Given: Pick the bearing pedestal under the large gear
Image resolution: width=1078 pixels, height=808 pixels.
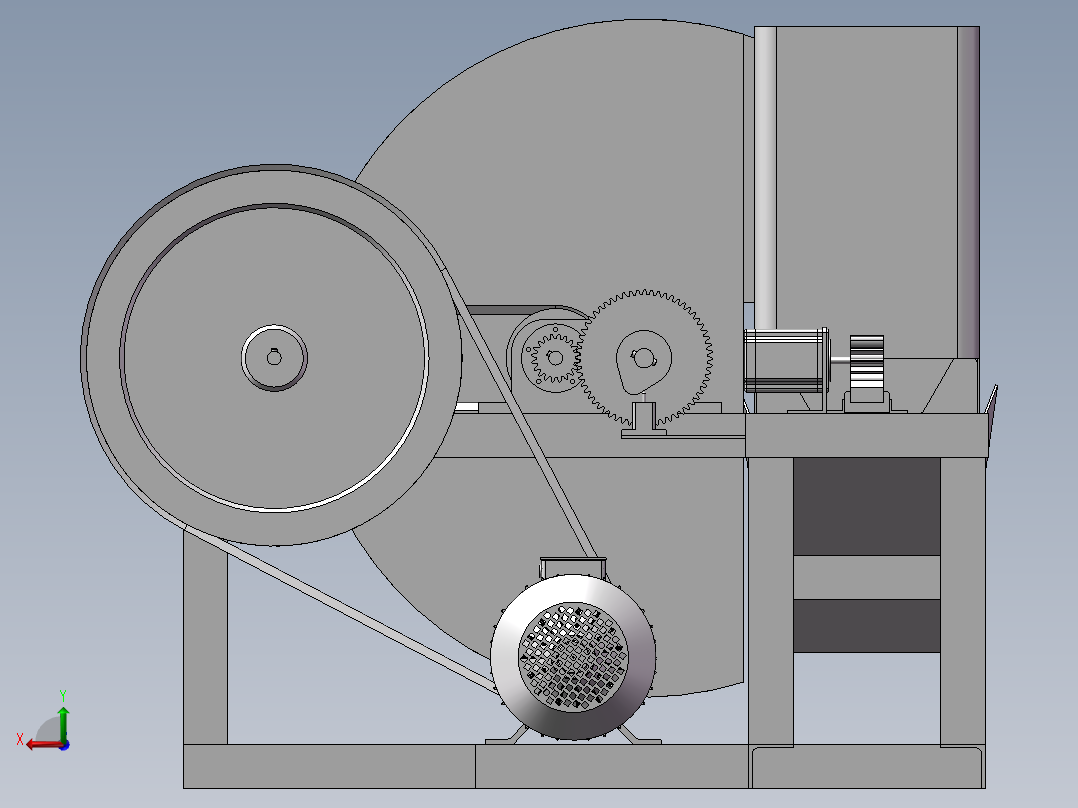Looking at the screenshot, I should (x=644, y=419).
